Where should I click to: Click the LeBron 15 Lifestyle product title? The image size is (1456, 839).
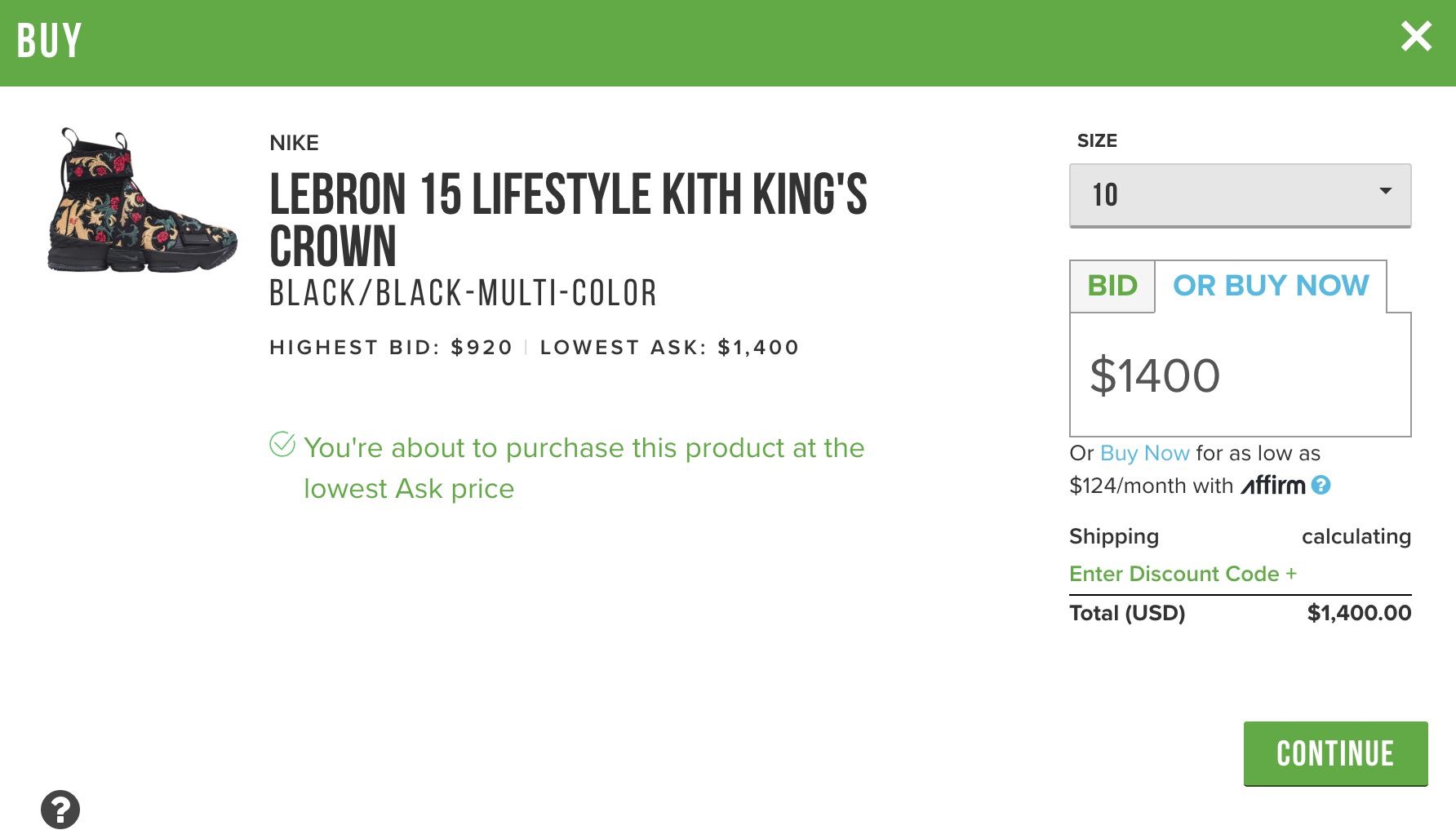(x=568, y=219)
